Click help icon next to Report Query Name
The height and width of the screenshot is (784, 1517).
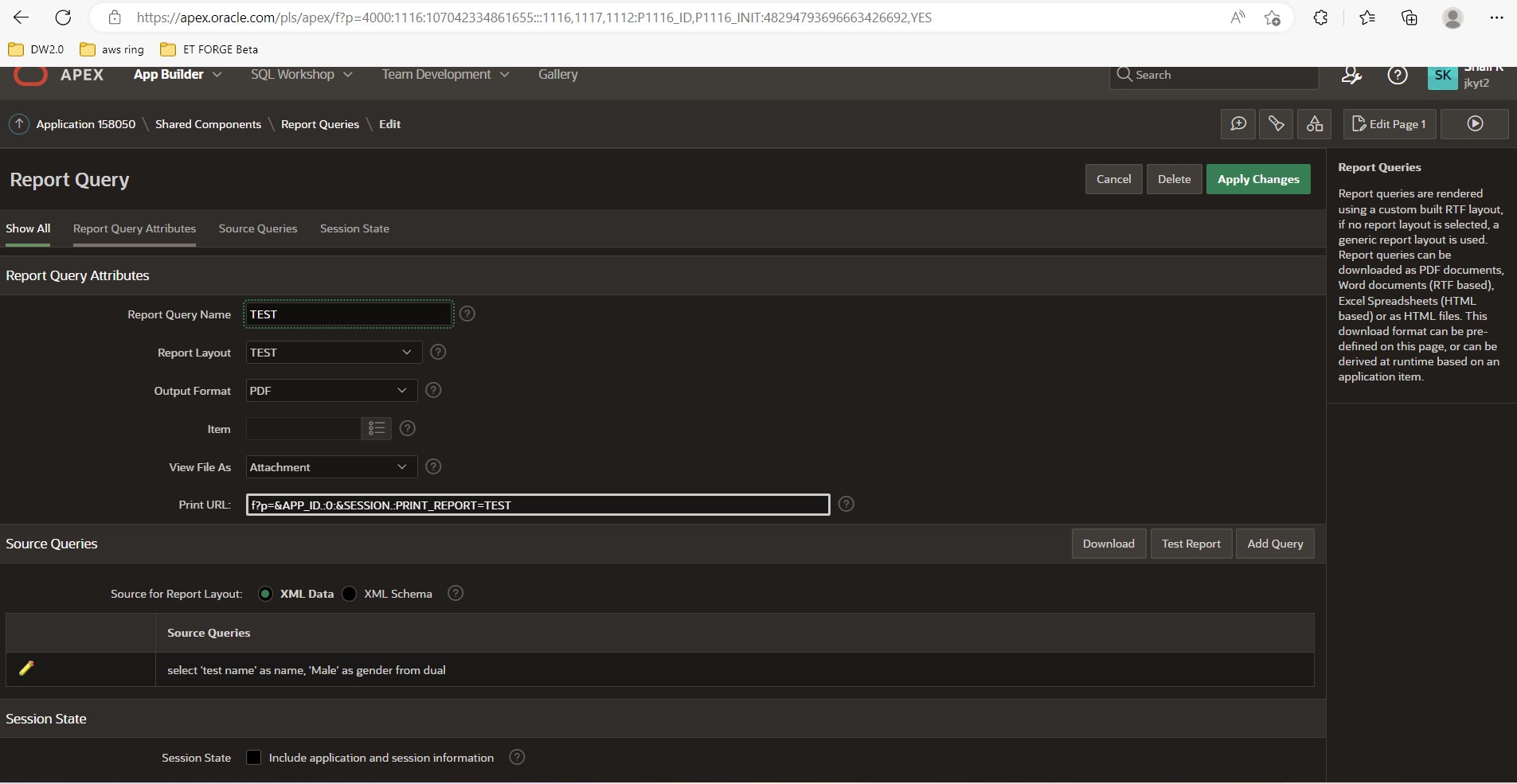click(467, 314)
